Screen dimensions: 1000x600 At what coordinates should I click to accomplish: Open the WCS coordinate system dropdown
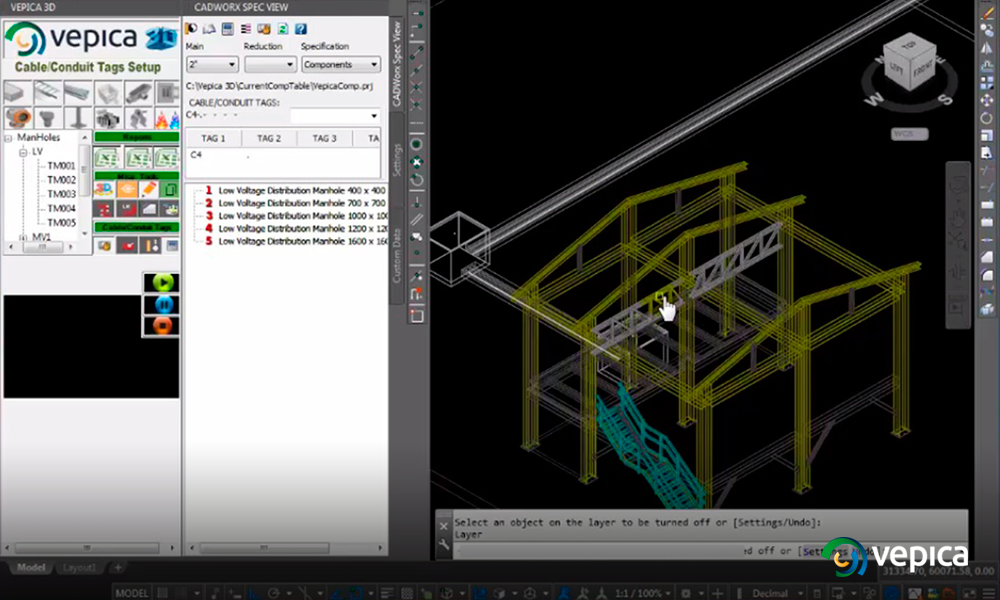tap(909, 134)
